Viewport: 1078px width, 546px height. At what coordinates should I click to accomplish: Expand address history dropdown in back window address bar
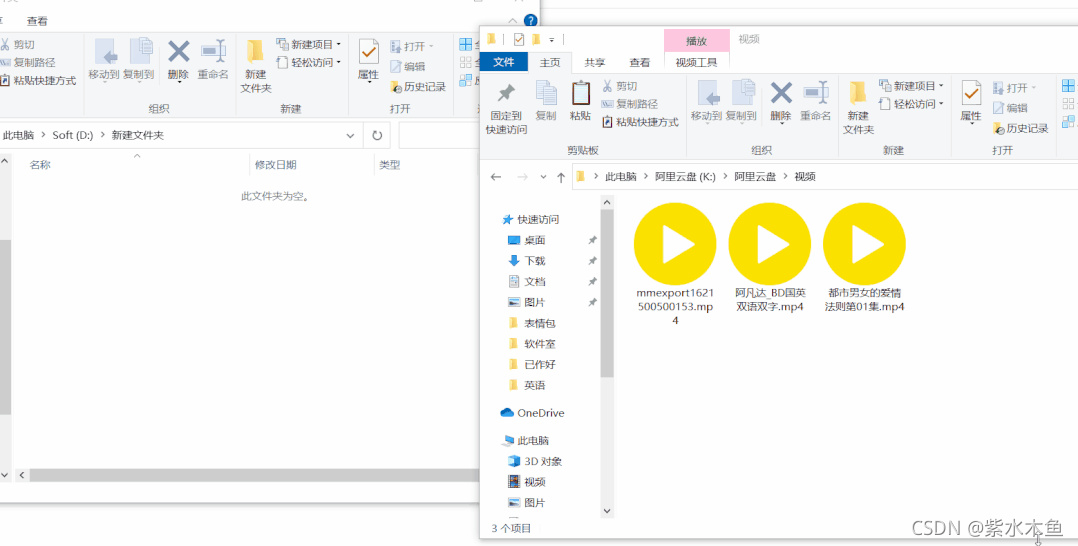pyautogui.click(x=351, y=135)
